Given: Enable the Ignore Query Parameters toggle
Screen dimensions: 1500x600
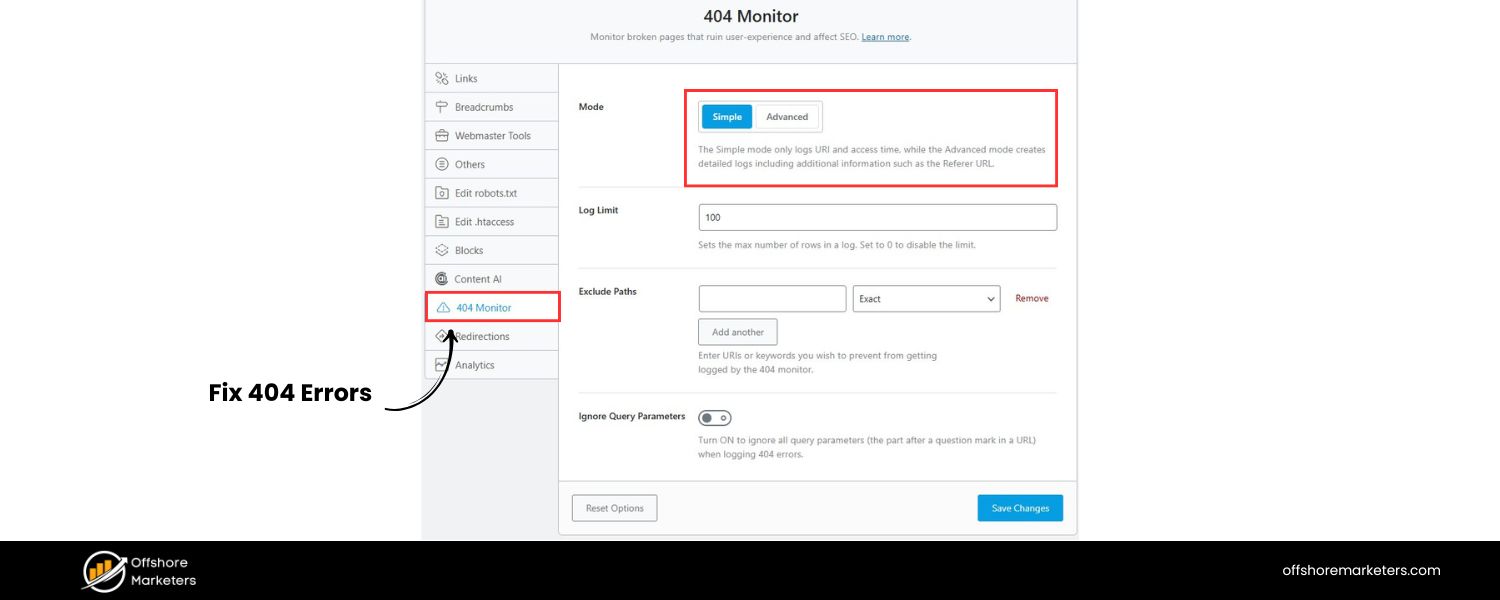Looking at the screenshot, I should coord(714,417).
